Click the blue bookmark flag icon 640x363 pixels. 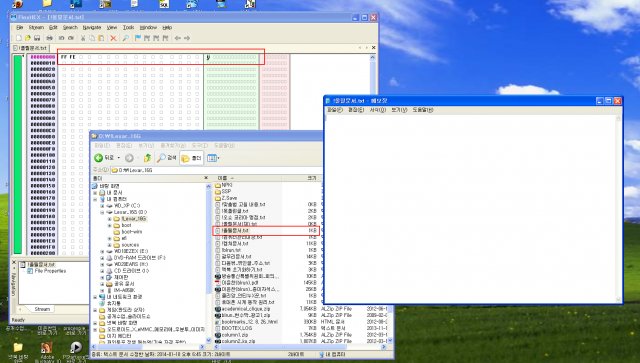click(x=138, y=38)
